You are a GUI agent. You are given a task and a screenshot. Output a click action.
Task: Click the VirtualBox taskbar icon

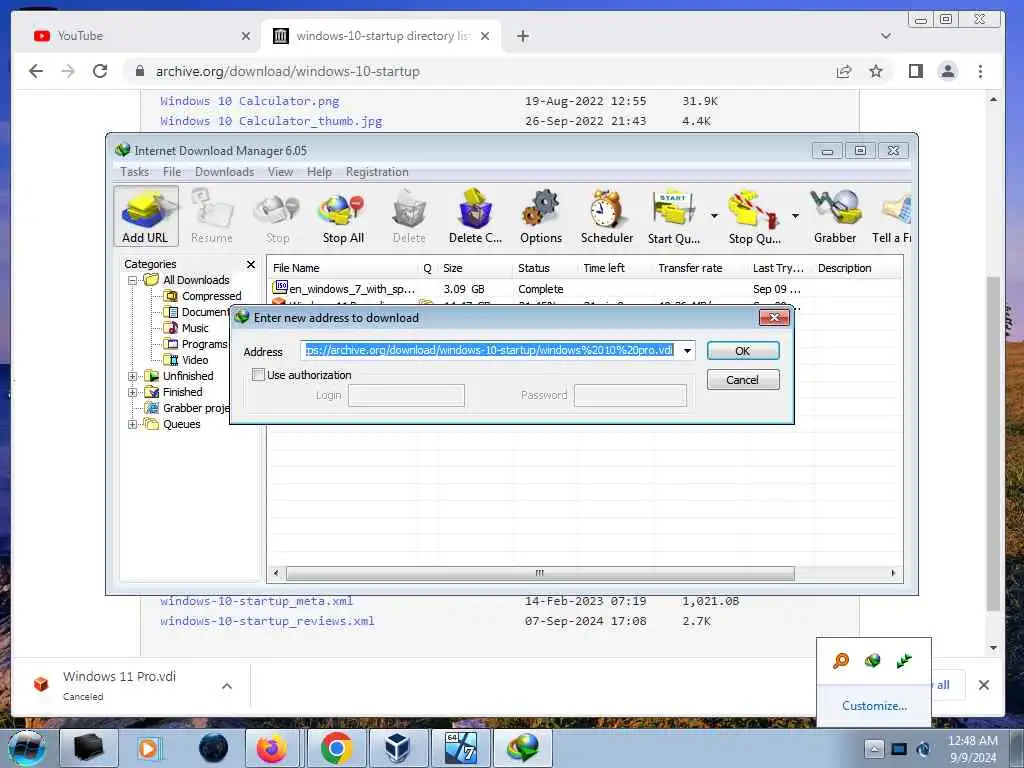click(398, 748)
